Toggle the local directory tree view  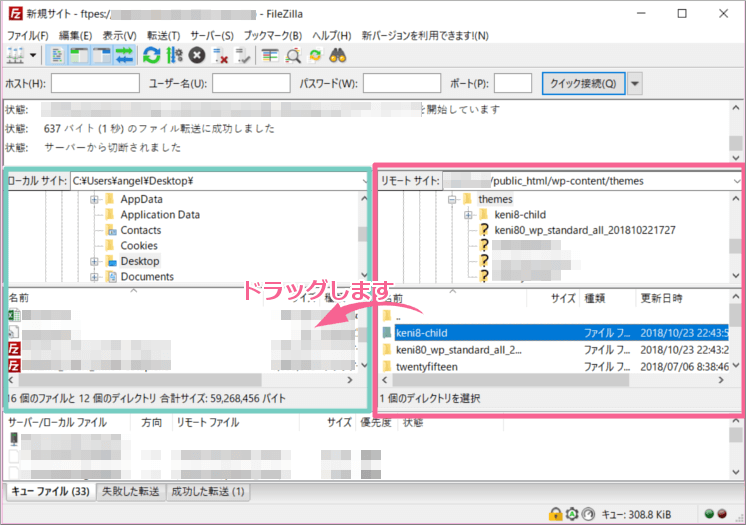click(79, 56)
